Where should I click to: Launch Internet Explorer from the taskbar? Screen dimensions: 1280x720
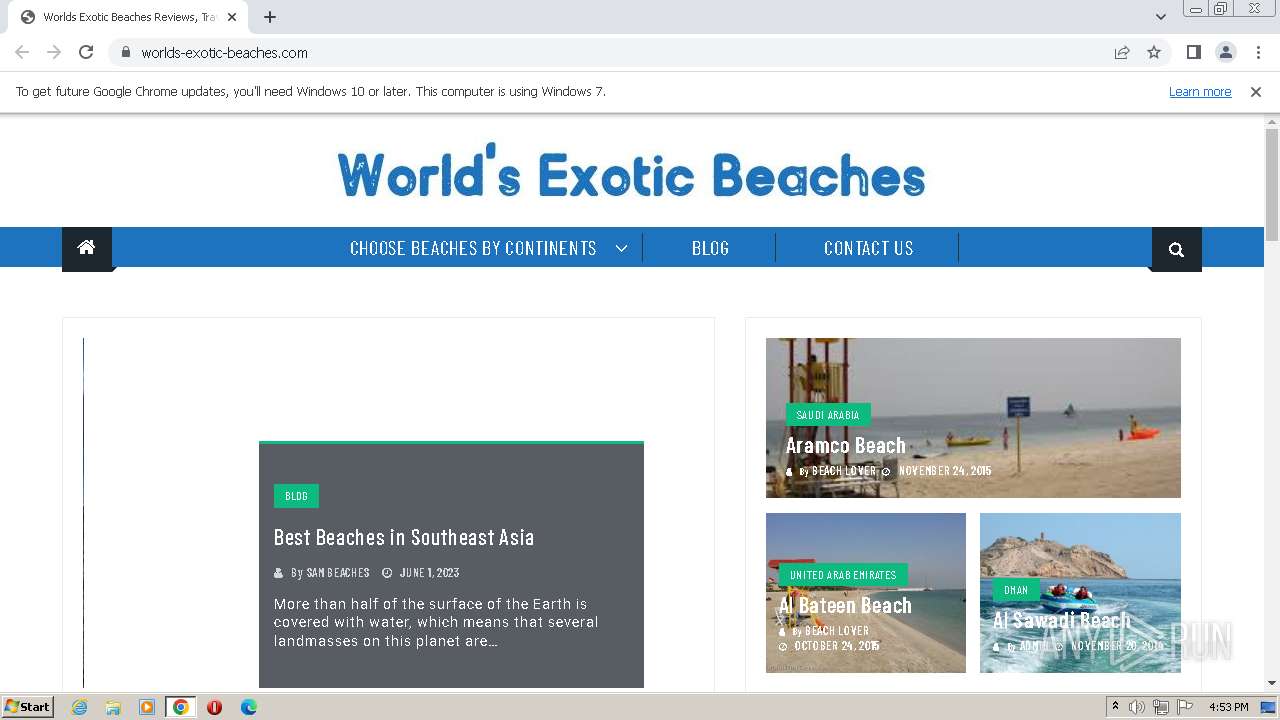click(79, 707)
